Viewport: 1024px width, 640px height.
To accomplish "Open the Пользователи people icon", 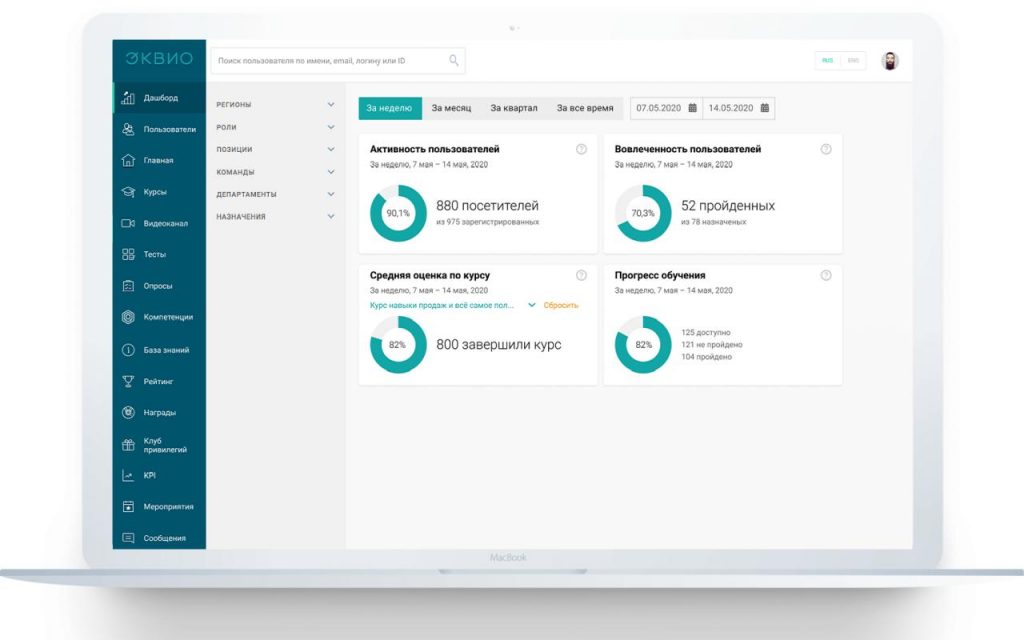I will coord(128,129).
